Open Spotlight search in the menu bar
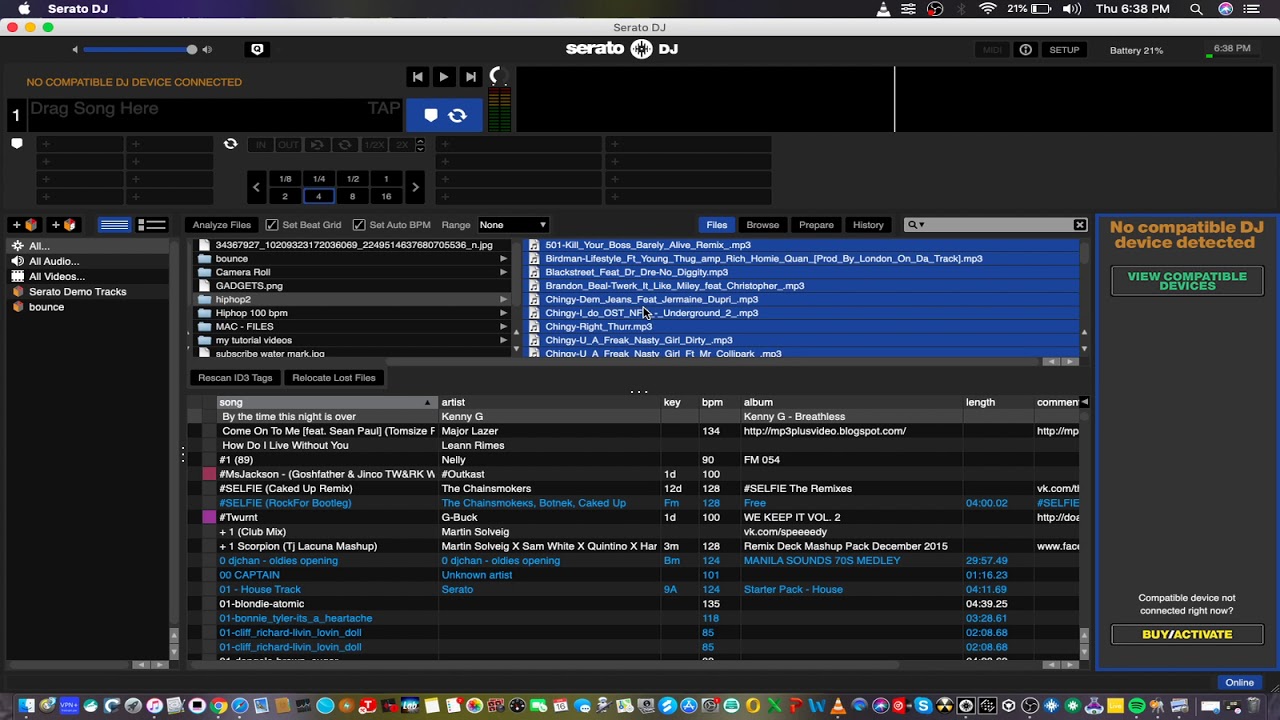 [1196, 9]
